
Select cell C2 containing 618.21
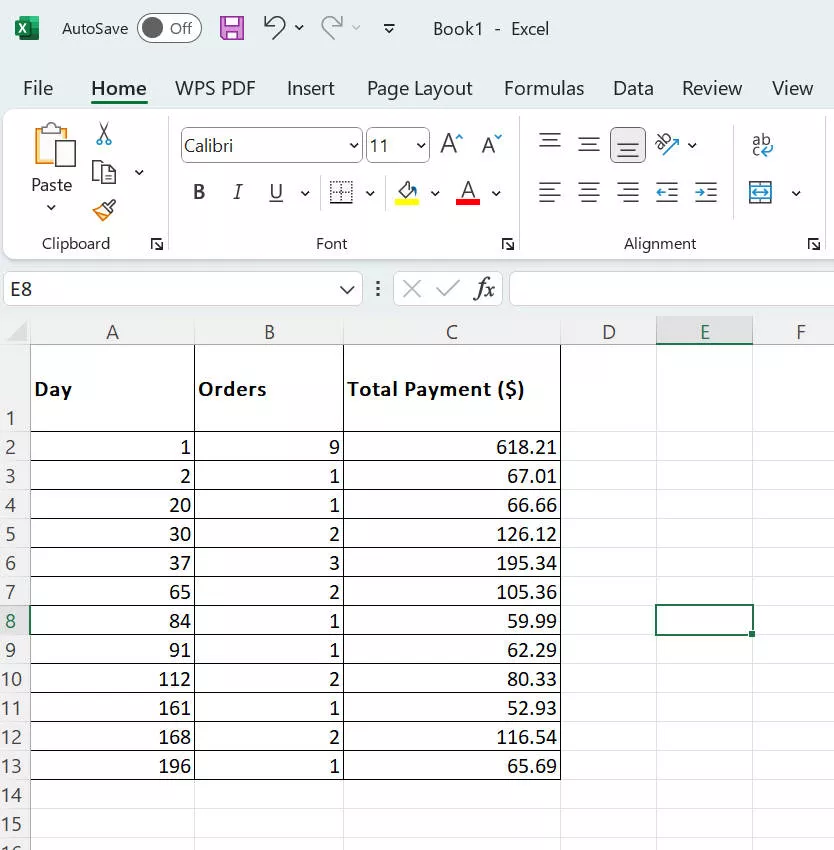click(x=451, y=447)
